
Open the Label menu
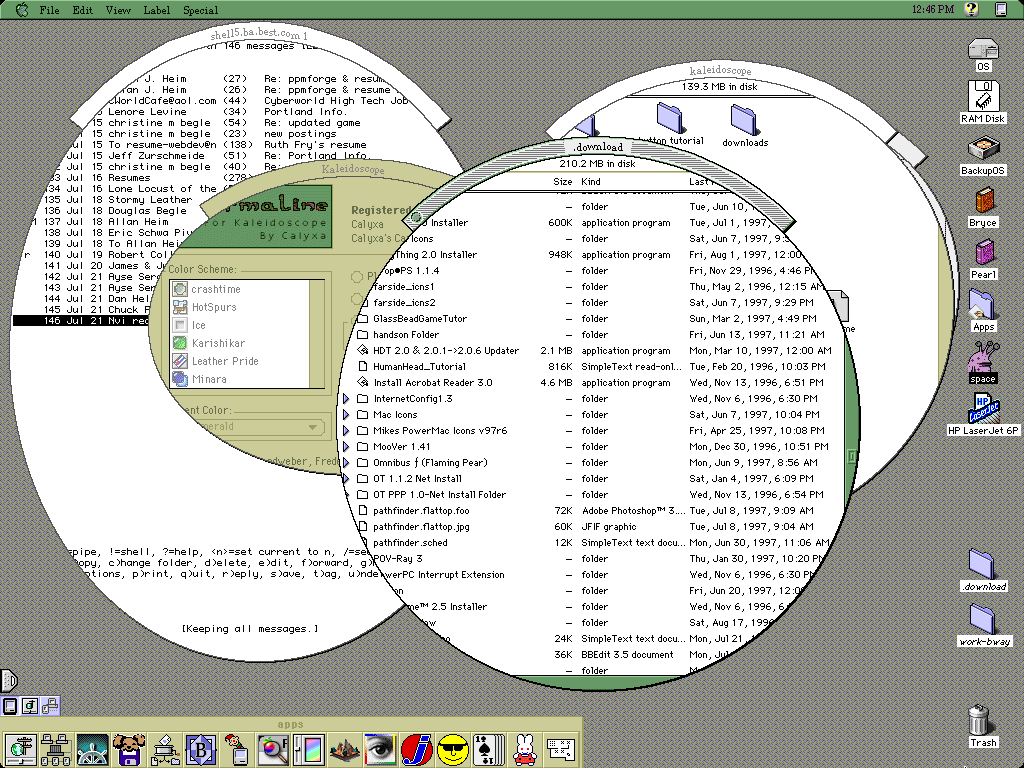point(157,10)
